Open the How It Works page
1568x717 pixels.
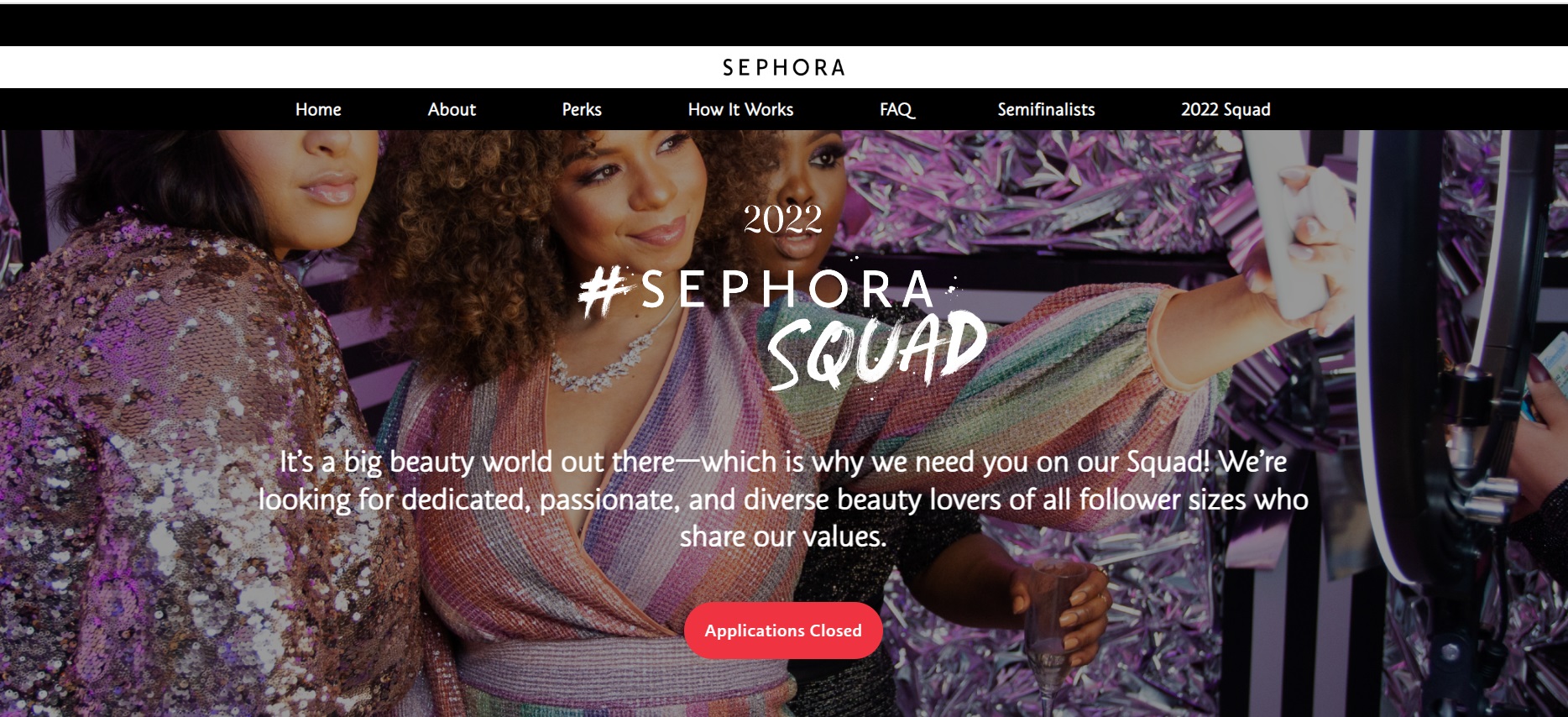point(740,109)
